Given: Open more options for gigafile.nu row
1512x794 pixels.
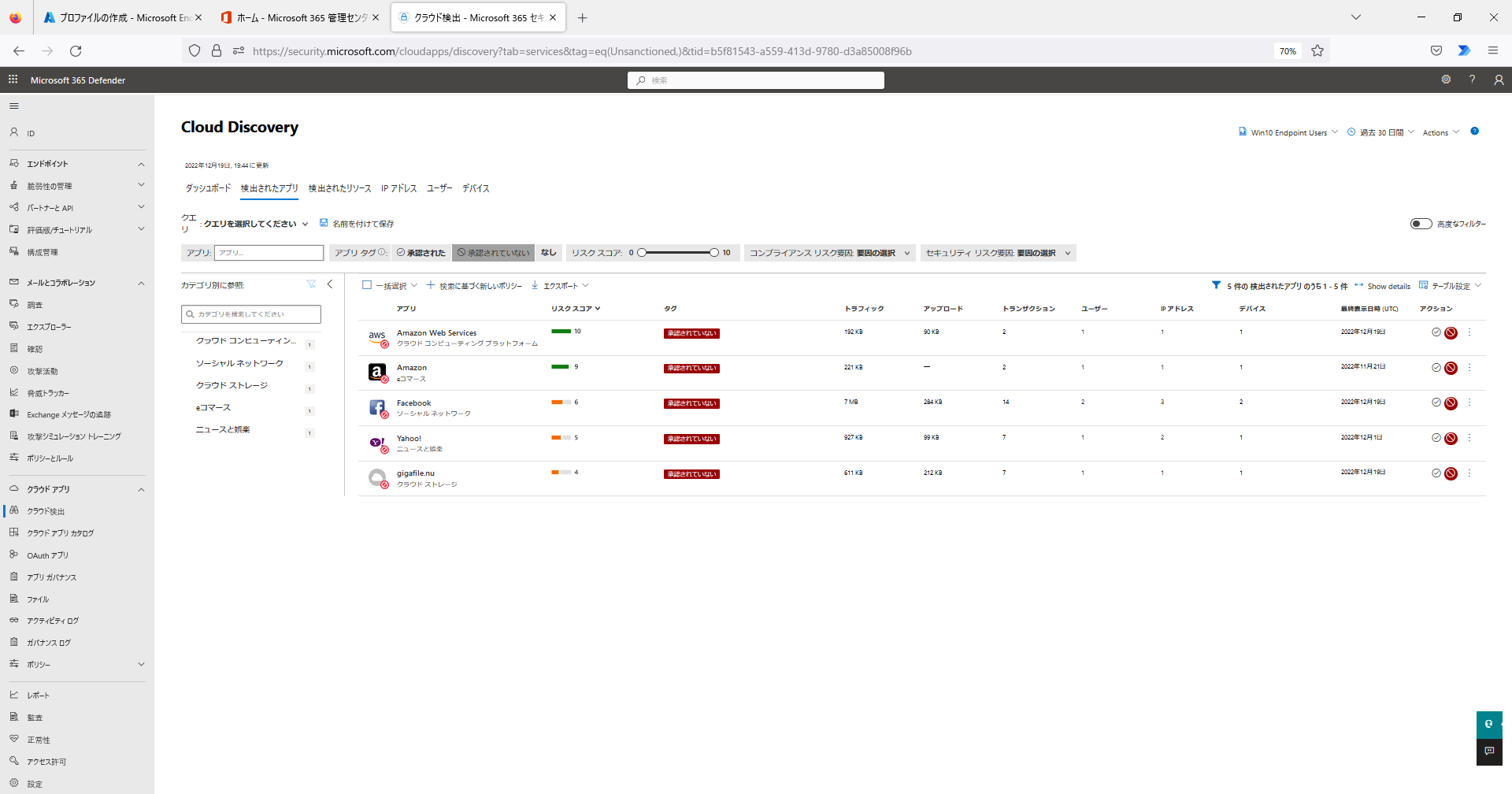Looking at the screenshot, I should coord(1469,473).
